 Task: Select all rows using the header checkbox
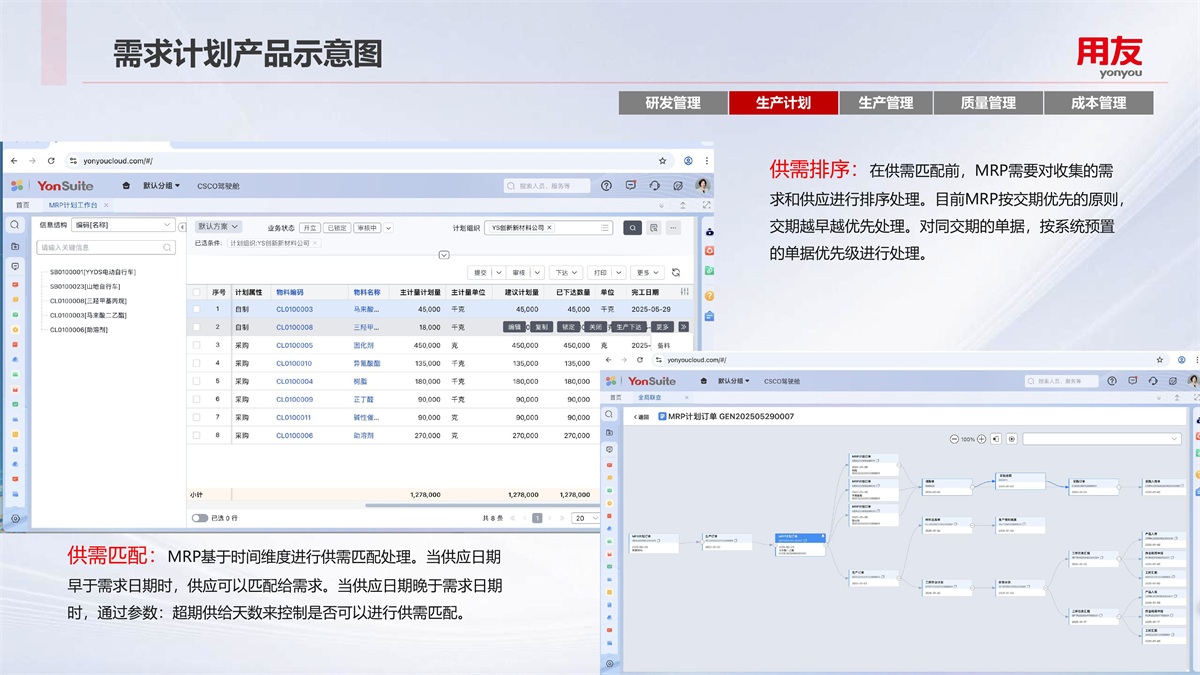[197, 292]
